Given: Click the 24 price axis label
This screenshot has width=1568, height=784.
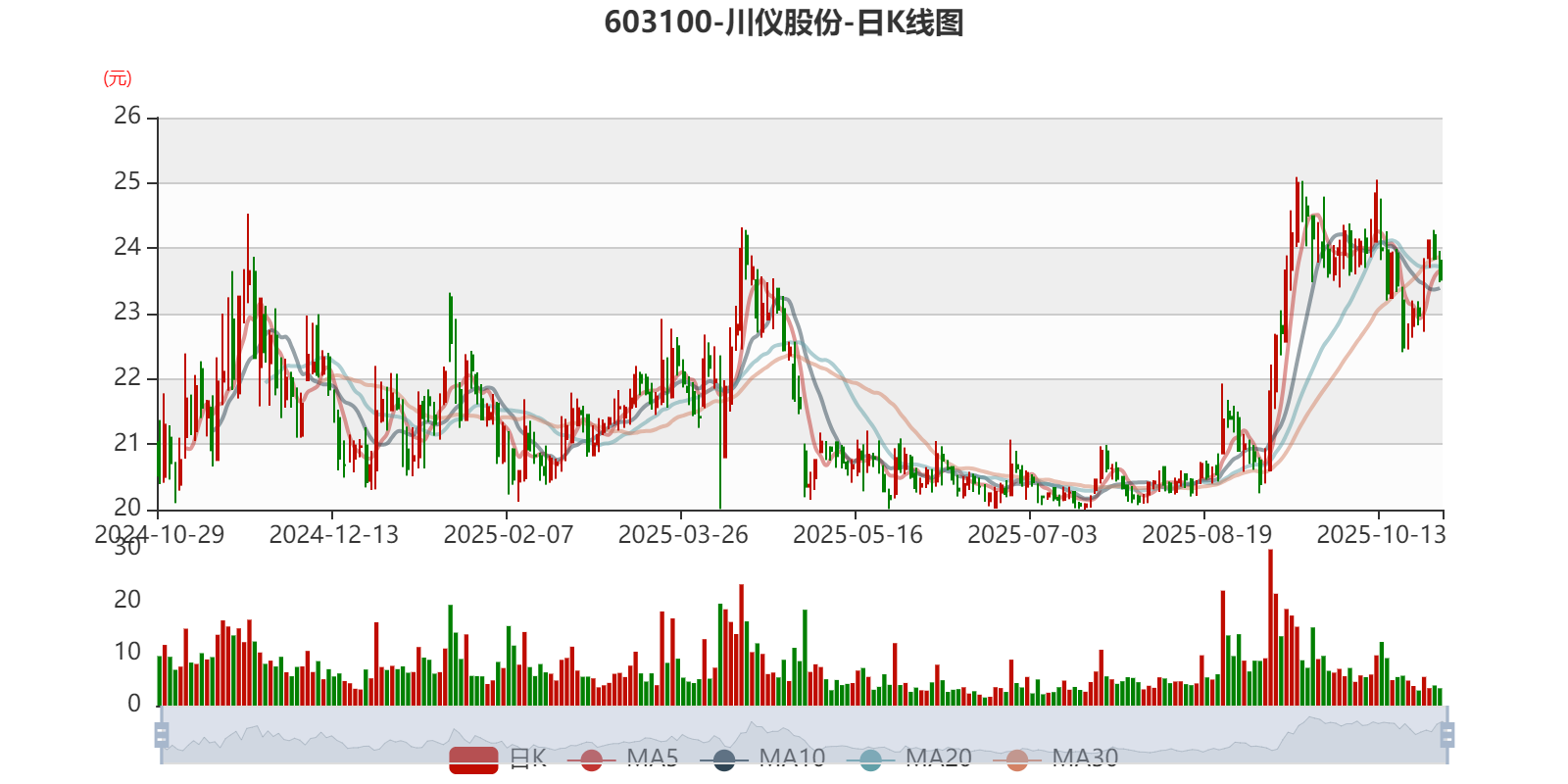Looking at the screenshot, I should coord(127,247).
